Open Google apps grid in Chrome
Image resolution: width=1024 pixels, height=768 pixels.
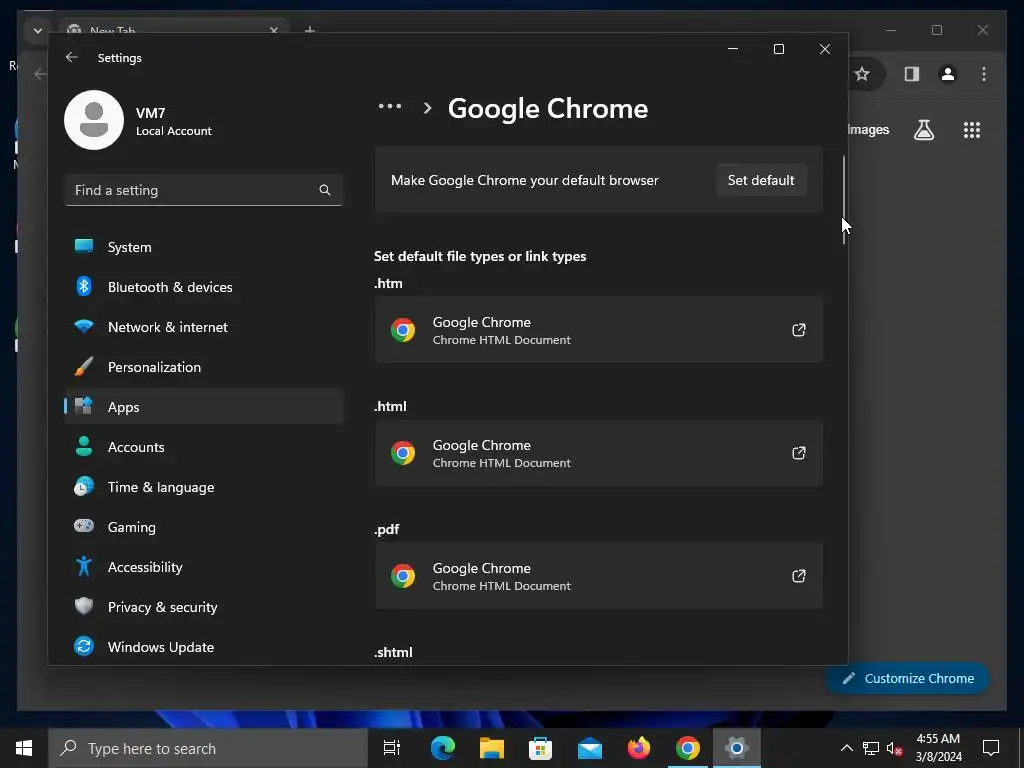click(x=972, y=130)
